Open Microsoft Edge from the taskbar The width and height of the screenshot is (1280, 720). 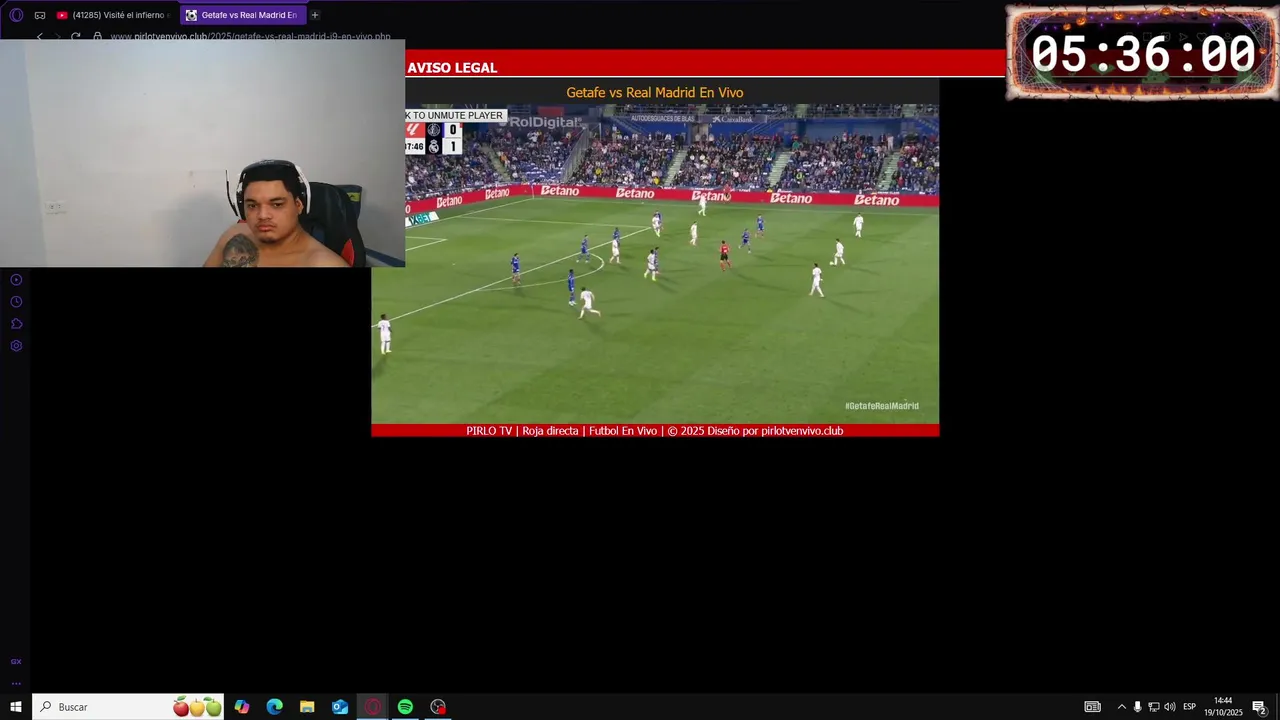click(275, 707)
